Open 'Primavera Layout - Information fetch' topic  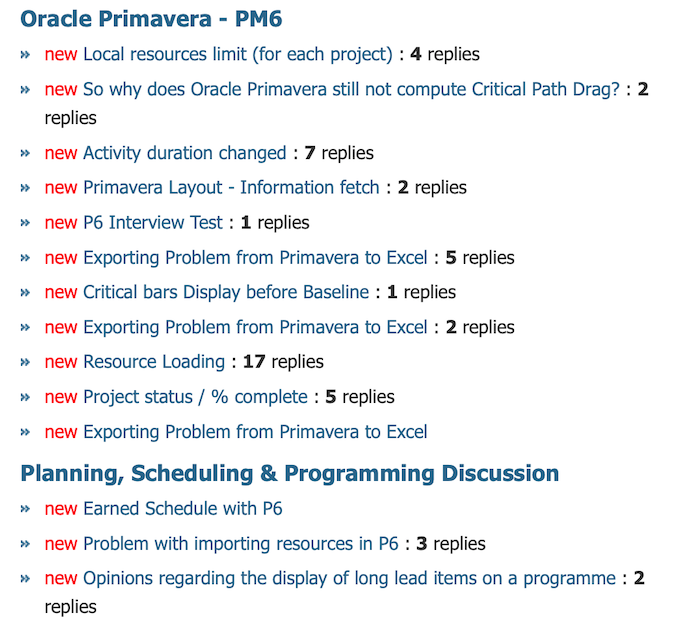[231, 188]
